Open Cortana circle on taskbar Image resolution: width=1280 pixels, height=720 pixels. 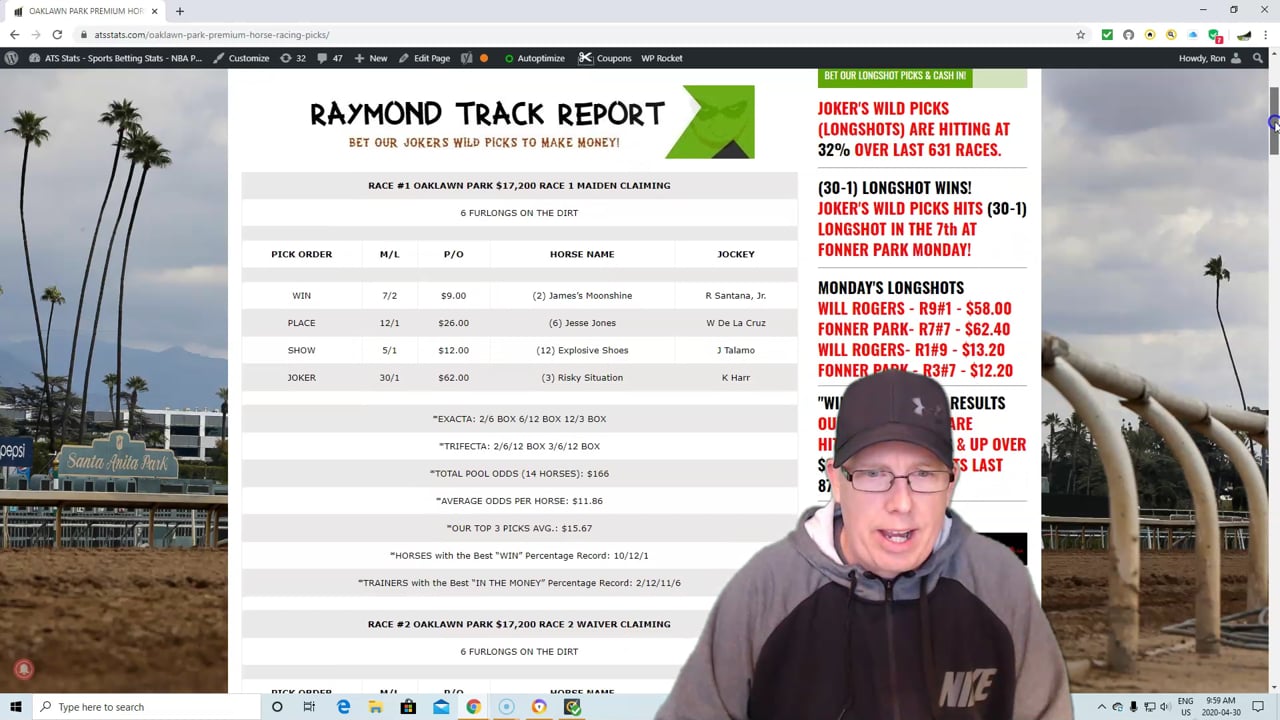(277, 707)
